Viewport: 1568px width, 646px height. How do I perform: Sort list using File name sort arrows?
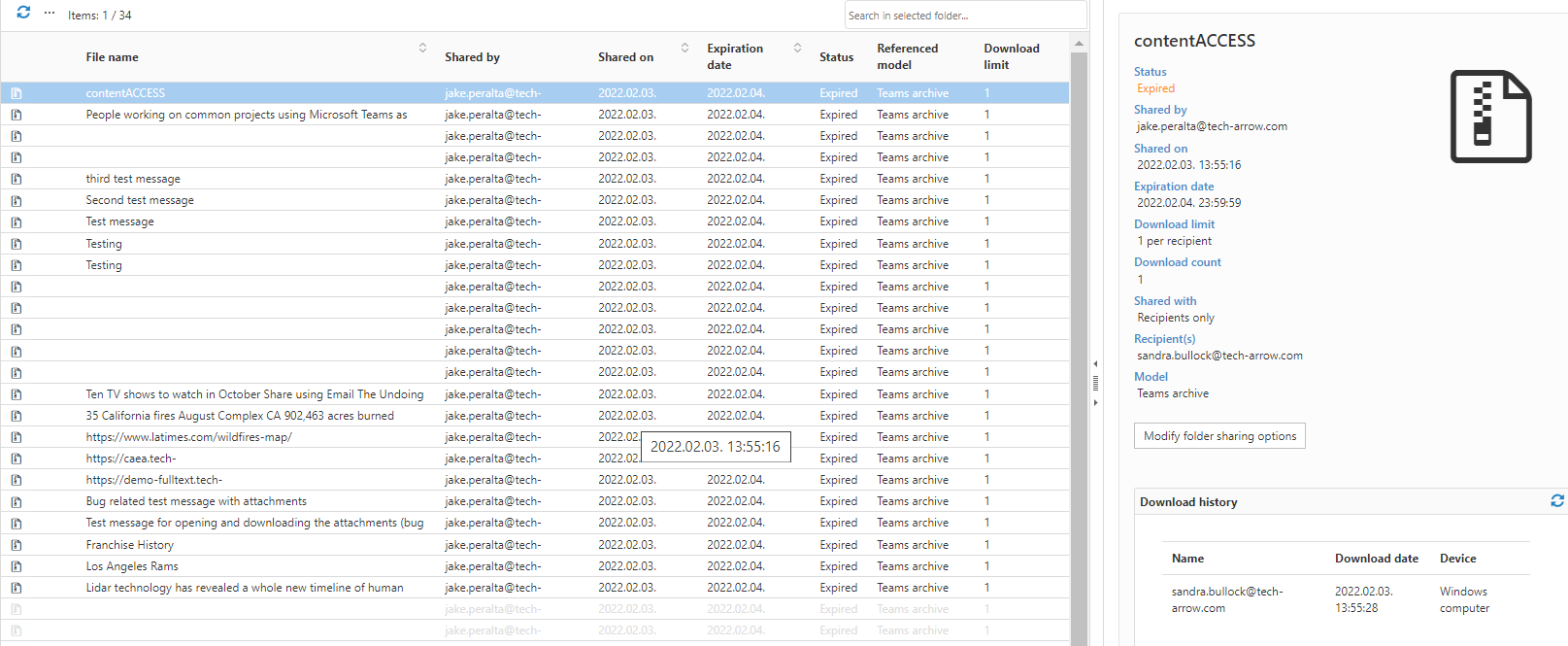422,48
